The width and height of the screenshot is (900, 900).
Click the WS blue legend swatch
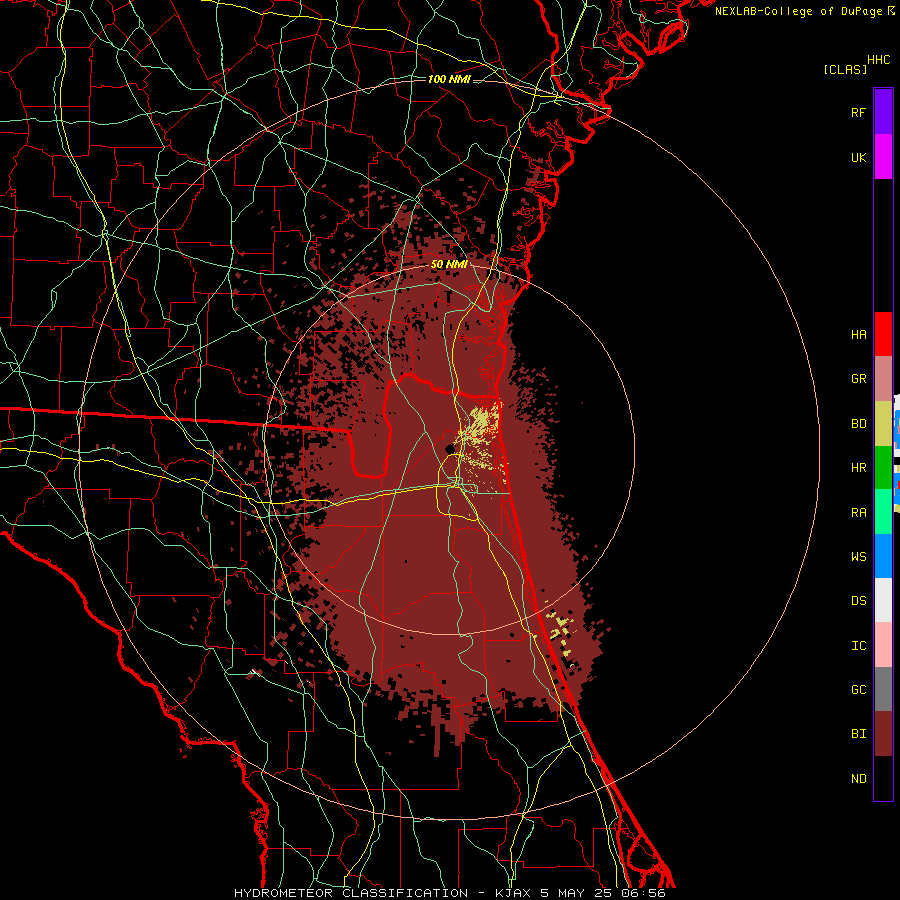883,556
